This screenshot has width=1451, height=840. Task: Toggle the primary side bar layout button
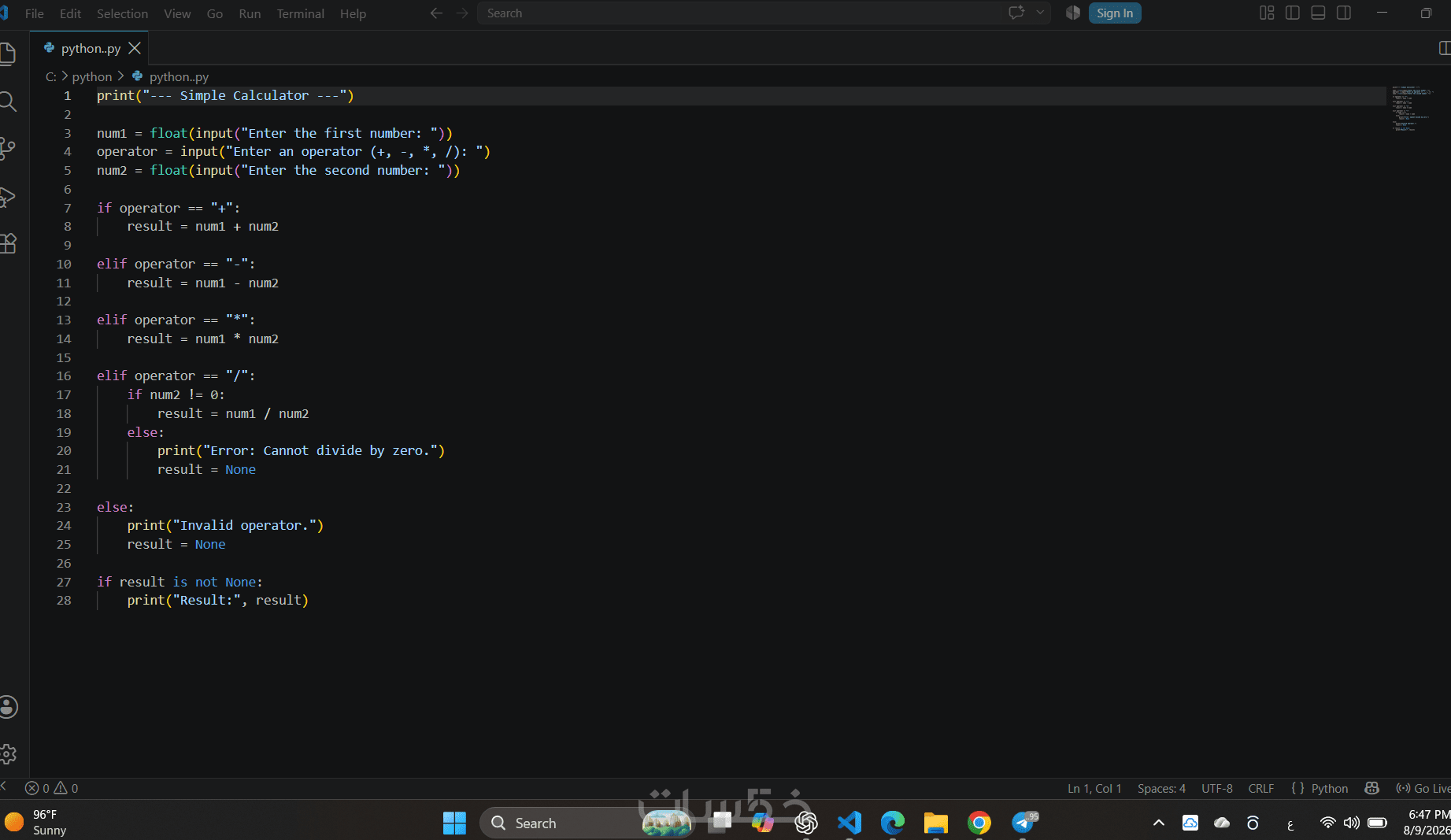1293,13
